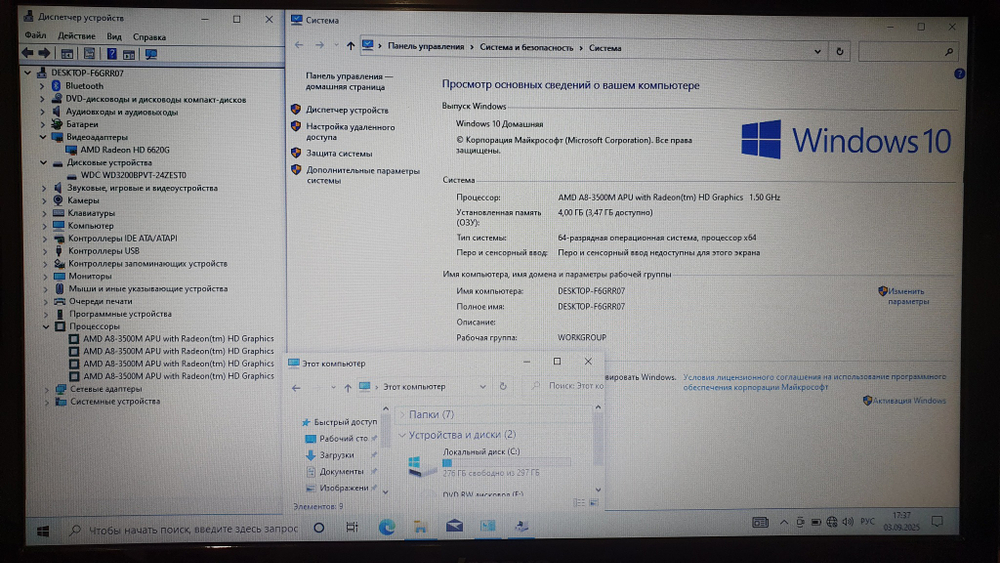Screen dimensions: 1000x563
Task: Click Система и безопасность breadcrumb
Action: point(526,47)
